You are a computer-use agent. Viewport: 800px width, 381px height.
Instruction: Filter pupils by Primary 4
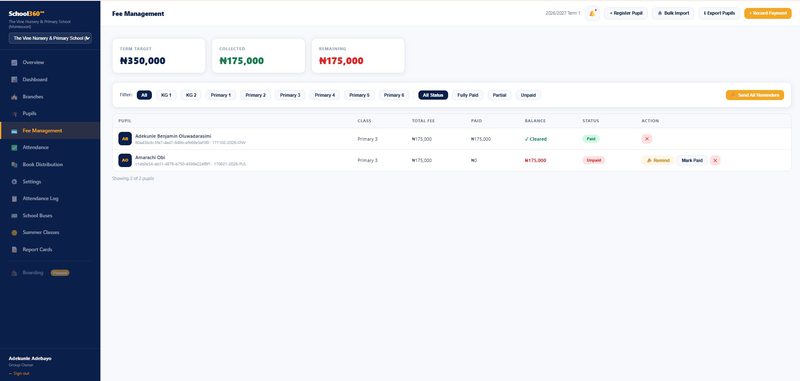tap(325, 95)
